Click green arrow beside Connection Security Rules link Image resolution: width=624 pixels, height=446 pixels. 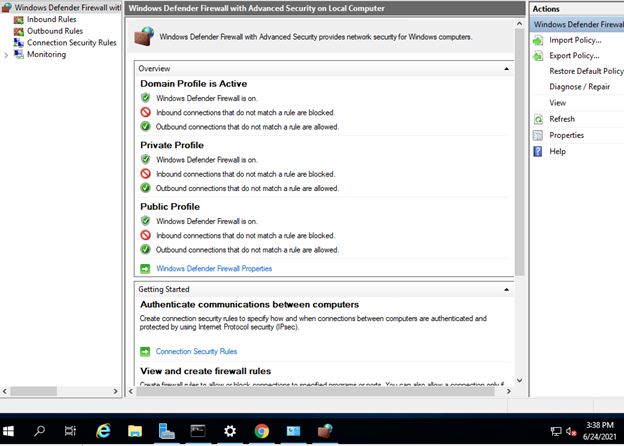(145, 352)
